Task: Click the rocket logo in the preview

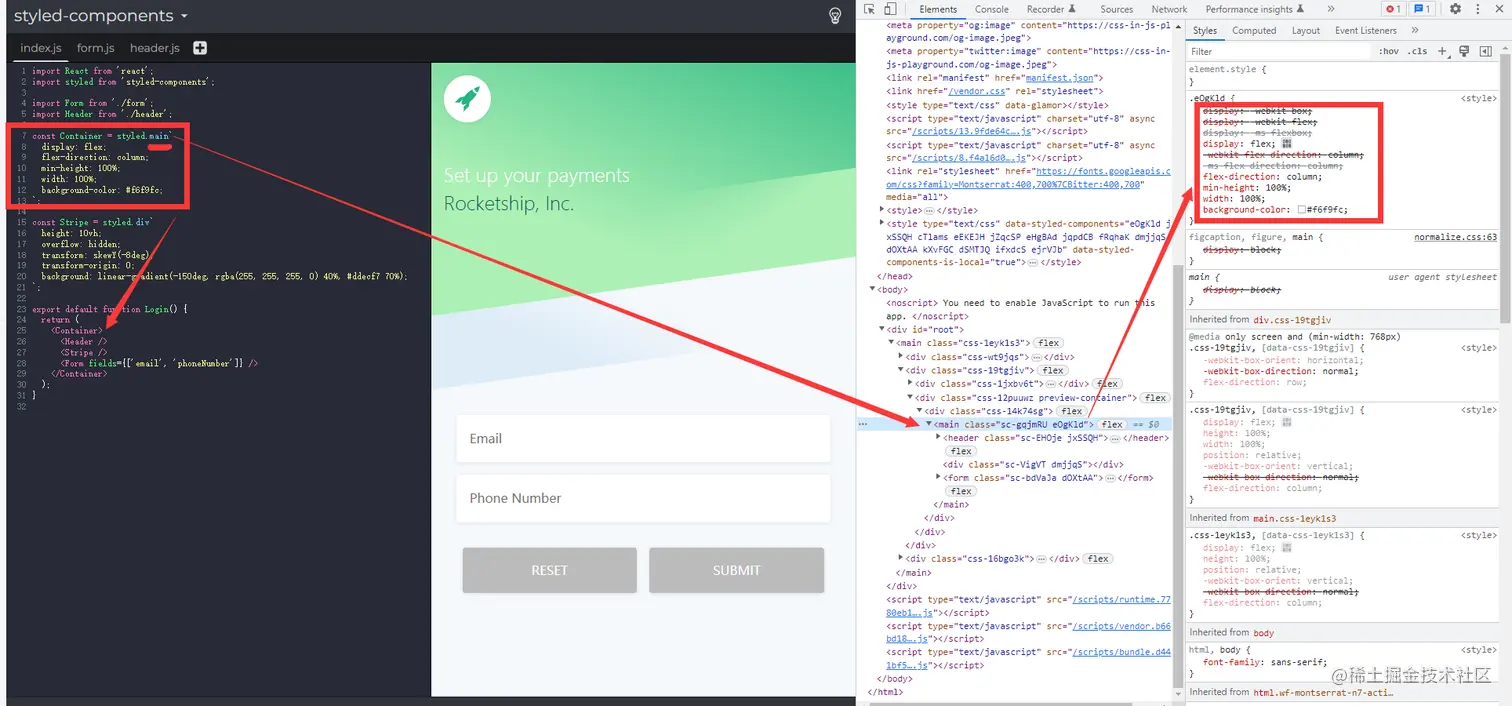Action: coord(467,98)
